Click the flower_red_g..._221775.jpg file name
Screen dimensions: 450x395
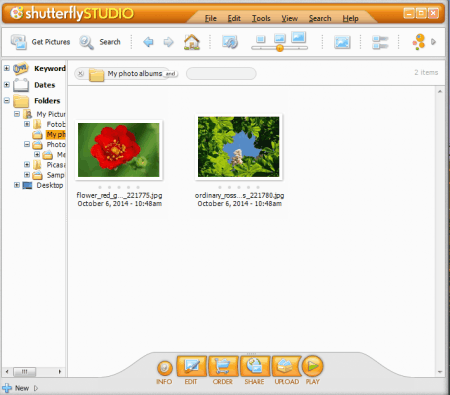pos(119,195)
